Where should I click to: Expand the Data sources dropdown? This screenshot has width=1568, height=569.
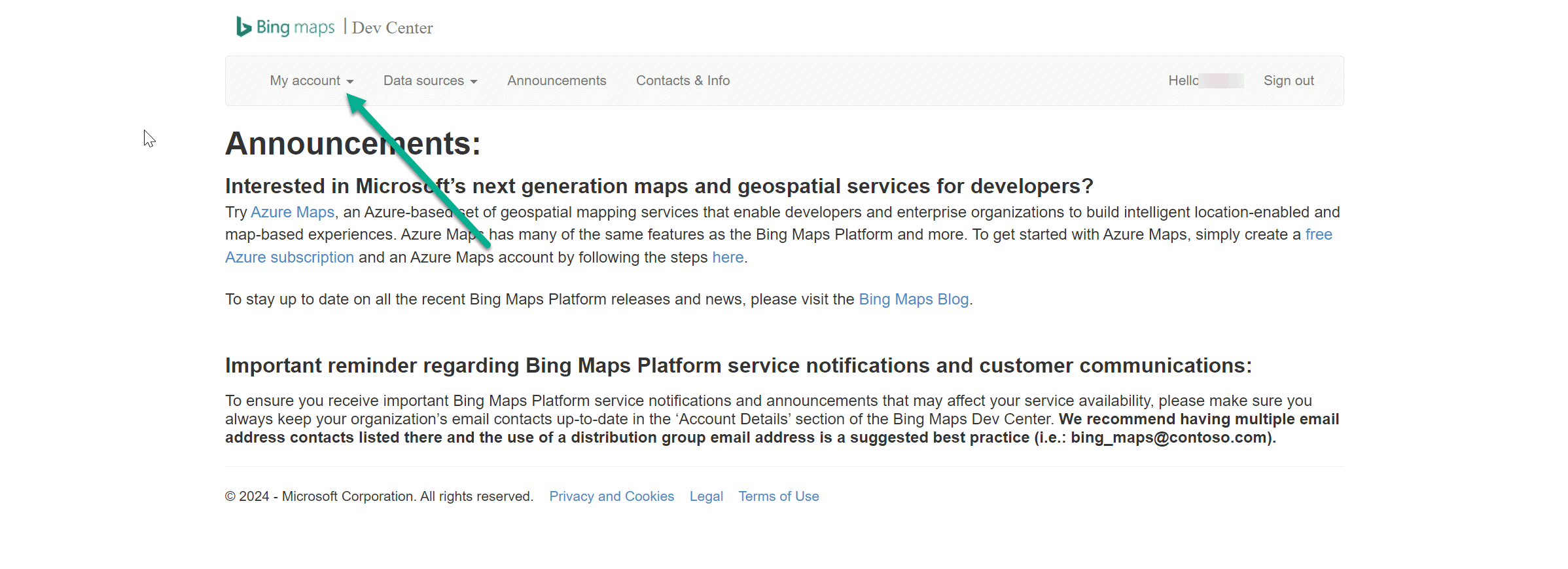[430, 81]
